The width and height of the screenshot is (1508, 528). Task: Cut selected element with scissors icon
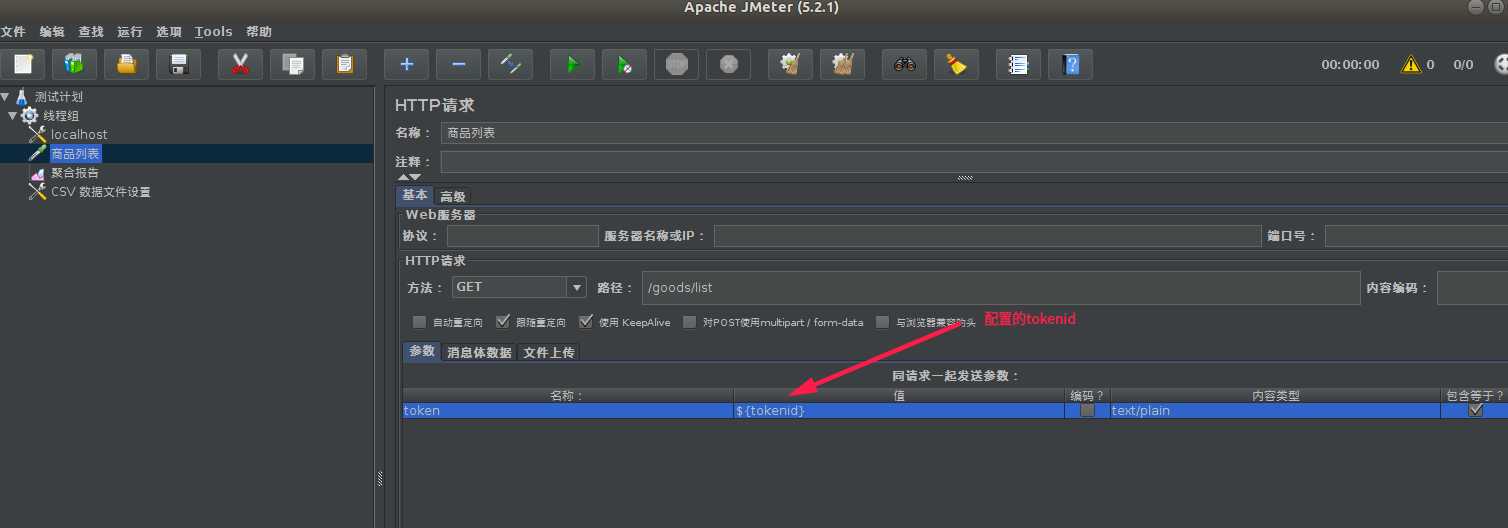[240, 65]
